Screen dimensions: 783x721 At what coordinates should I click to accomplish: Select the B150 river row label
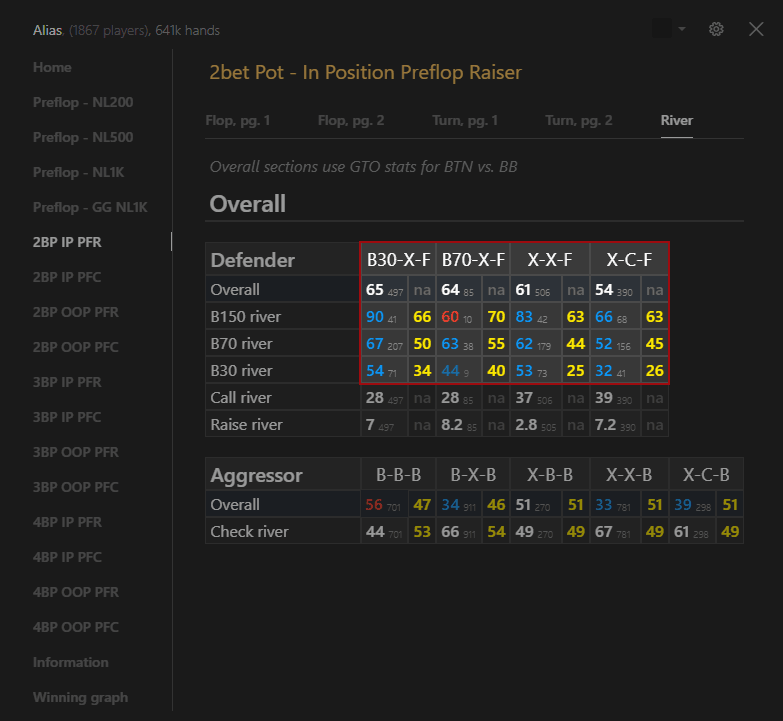tap(246, 317)
